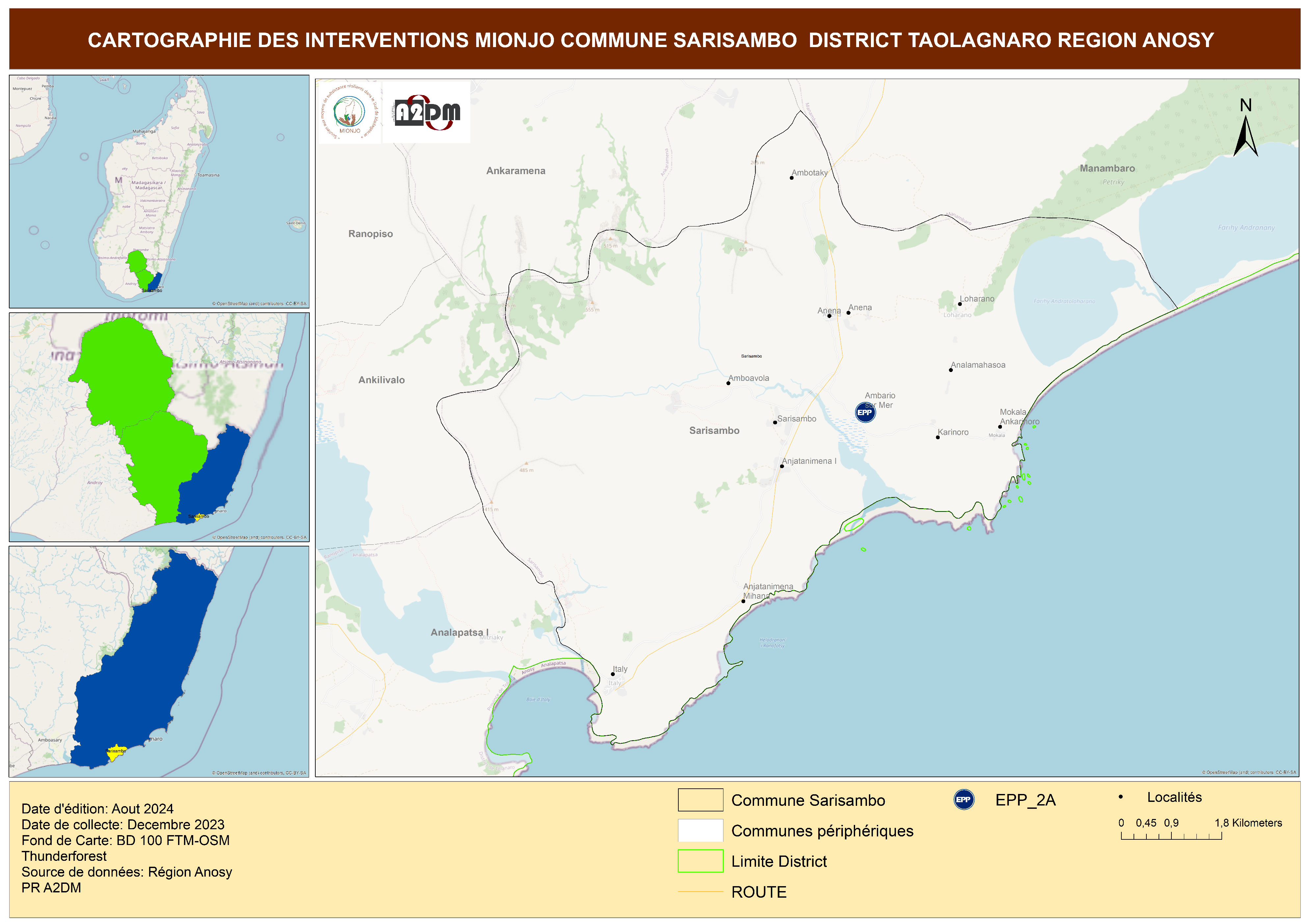The image size is (1308, 924).
Task: Click the Date d'édition text line
Action: [97, 808]
